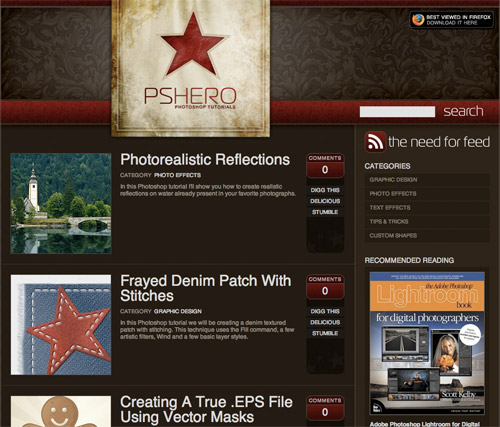Click the PSHERO red star logo
500x427 pixels.
pos(192,44)
